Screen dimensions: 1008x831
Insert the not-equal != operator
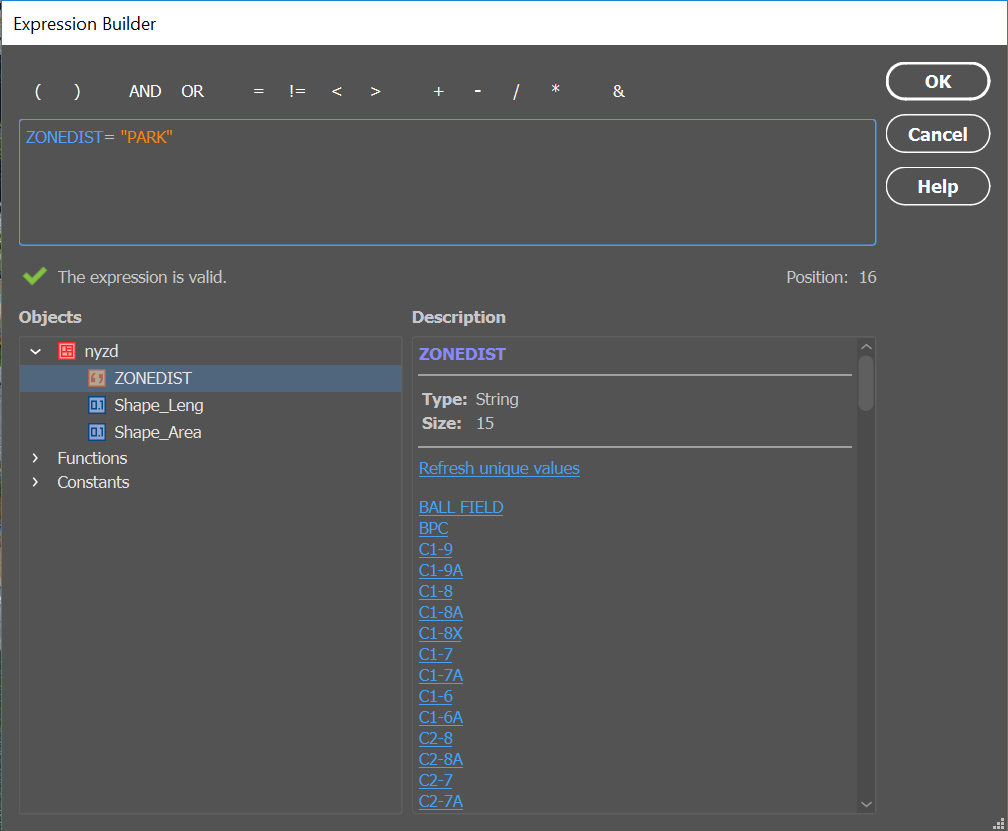point(297,91)
